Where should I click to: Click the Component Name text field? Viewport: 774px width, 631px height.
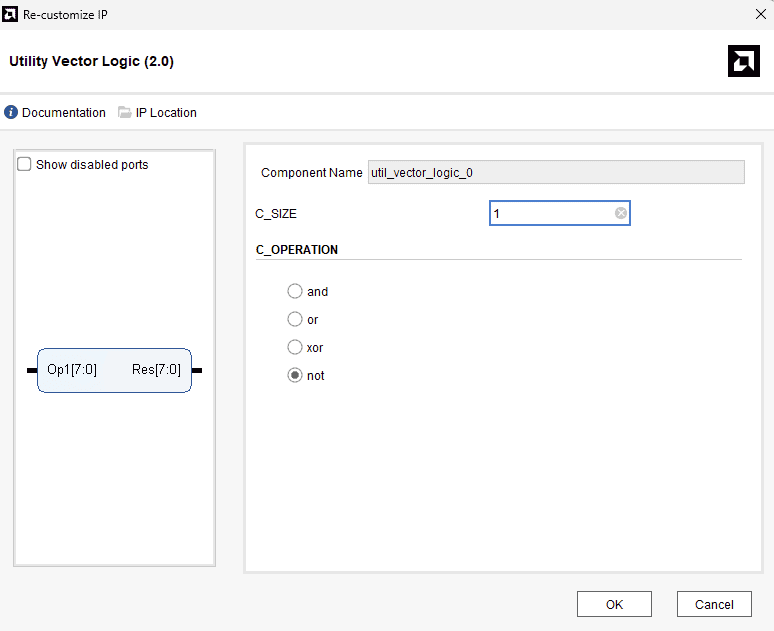coord(556,173)
